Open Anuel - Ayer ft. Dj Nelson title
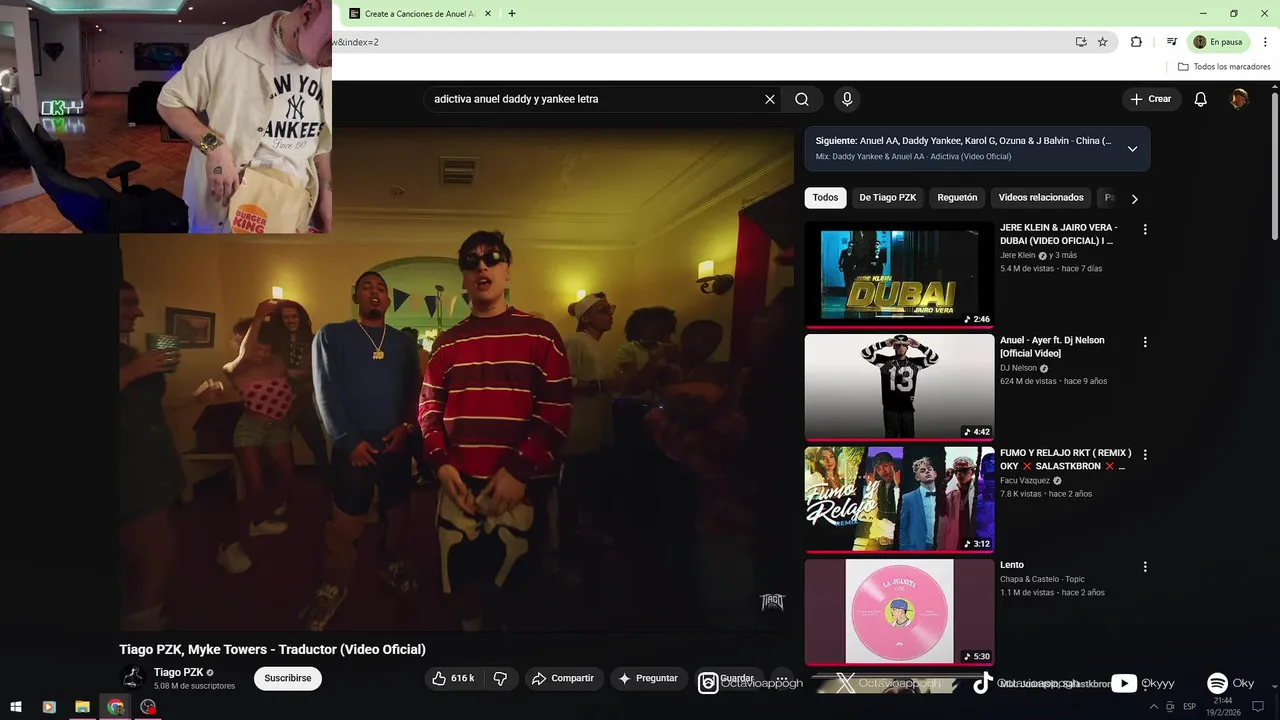Viewport: 1280px width, 720px height. (1053, 347)
